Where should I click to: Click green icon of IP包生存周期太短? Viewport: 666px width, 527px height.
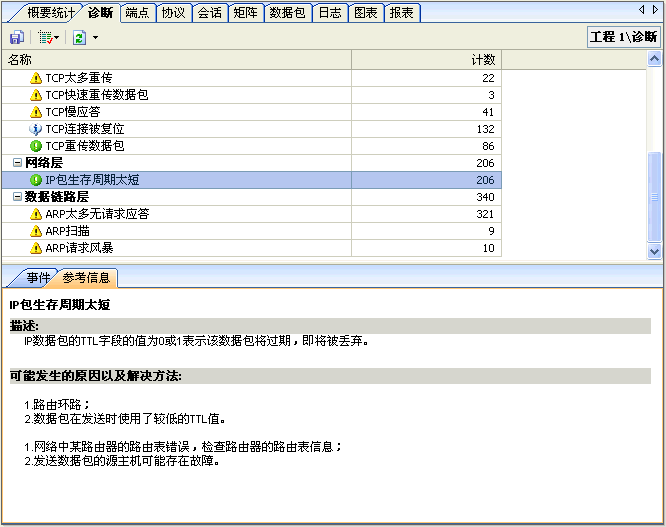[x=36, y=180]
